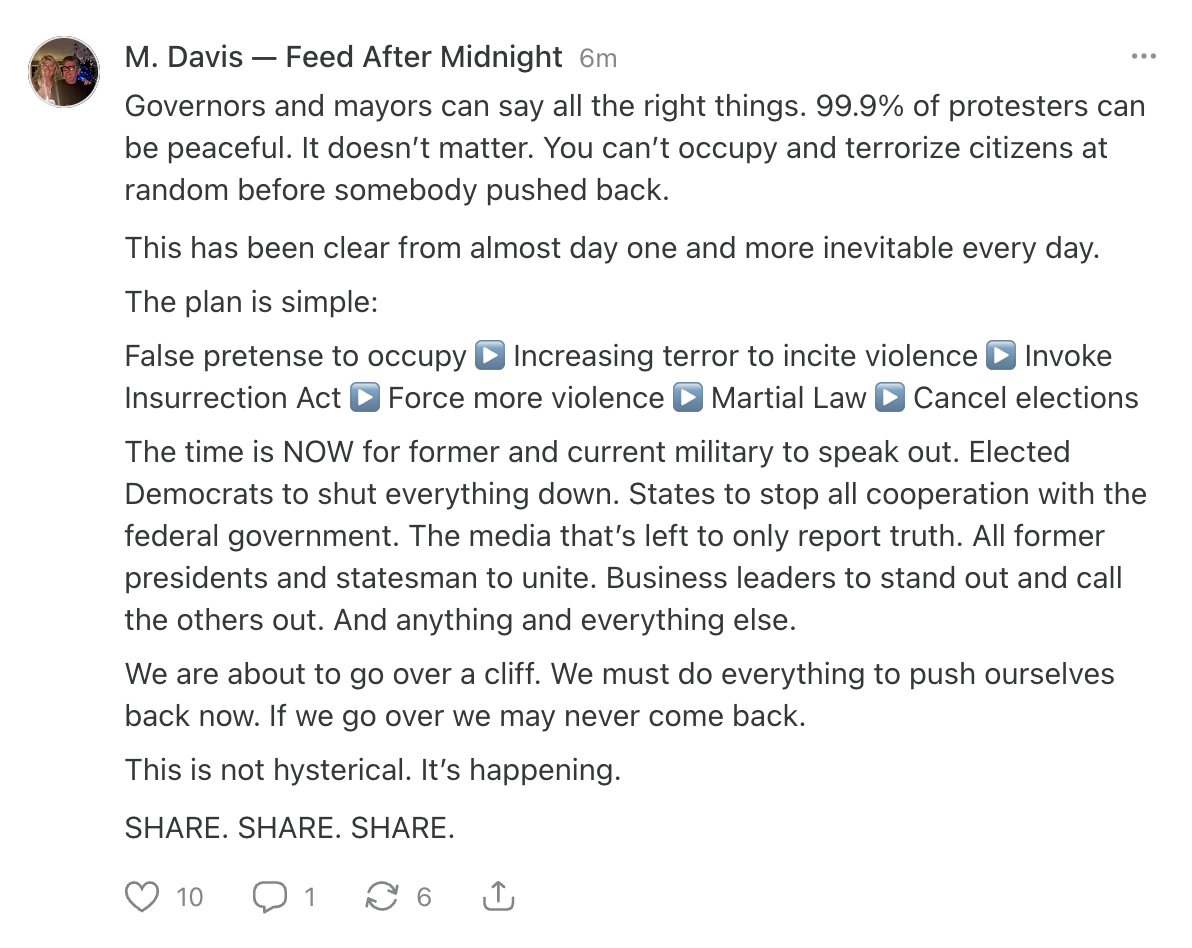This screenshot has height=948, width=1192.
Task: View the single reply count
Action: pyautogui.click(x=309, y=897)
